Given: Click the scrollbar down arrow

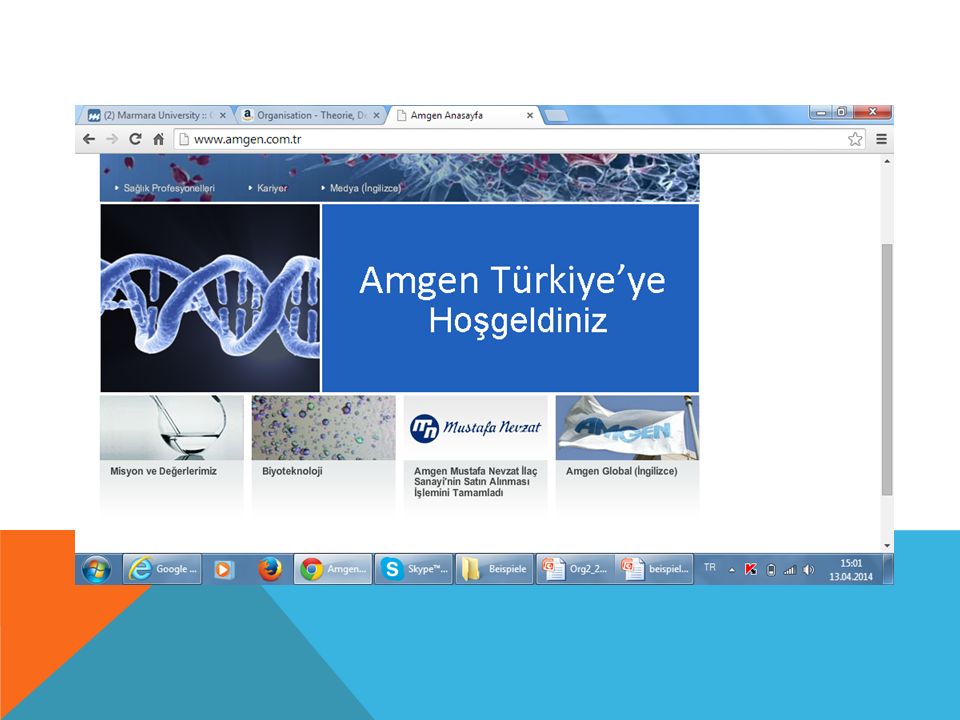Looking at the screenshot, I should [887, 546].
